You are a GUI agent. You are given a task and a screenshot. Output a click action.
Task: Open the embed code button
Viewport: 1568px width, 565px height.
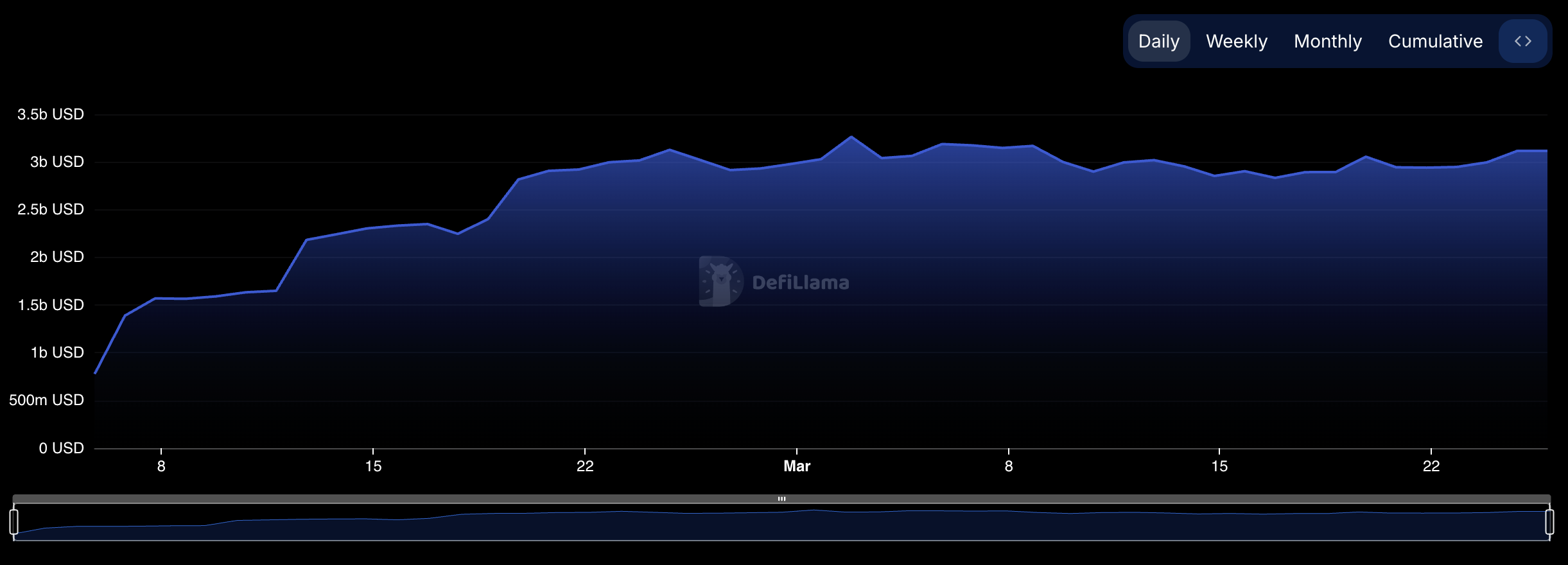1523,41
